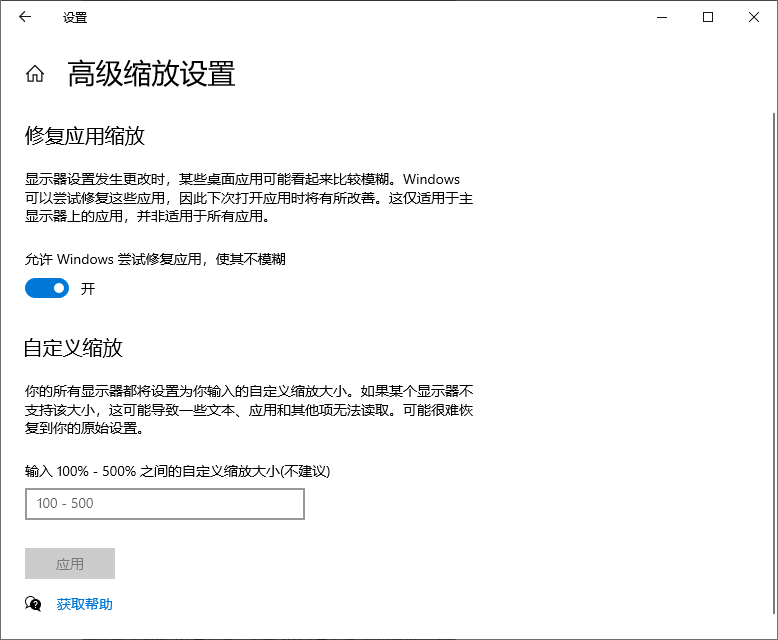
Task: Click the vertical scrollbar on the right
Action: pyautogui.click(x=774, y=363)
